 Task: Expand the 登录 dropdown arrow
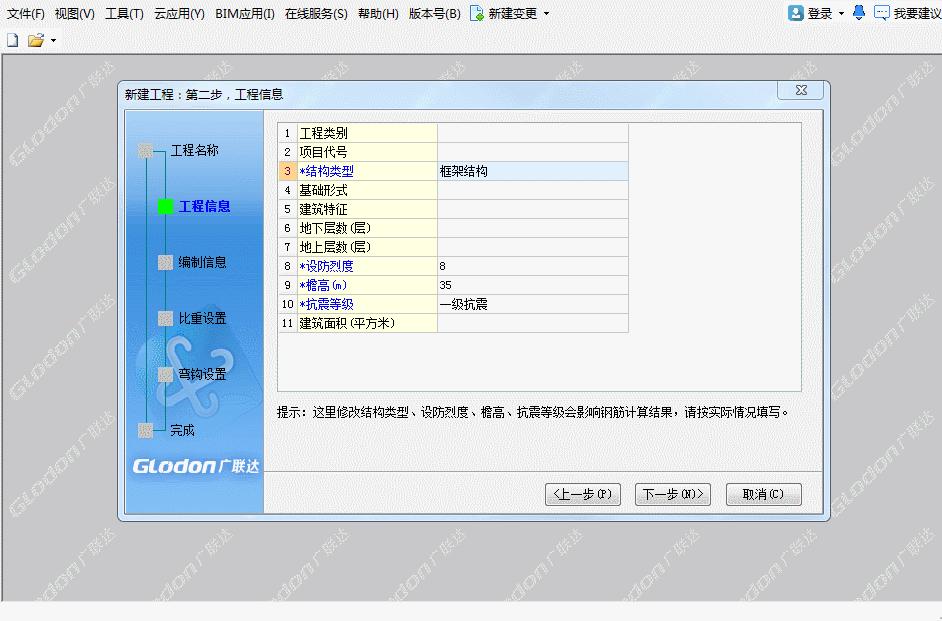coord(841,13)
